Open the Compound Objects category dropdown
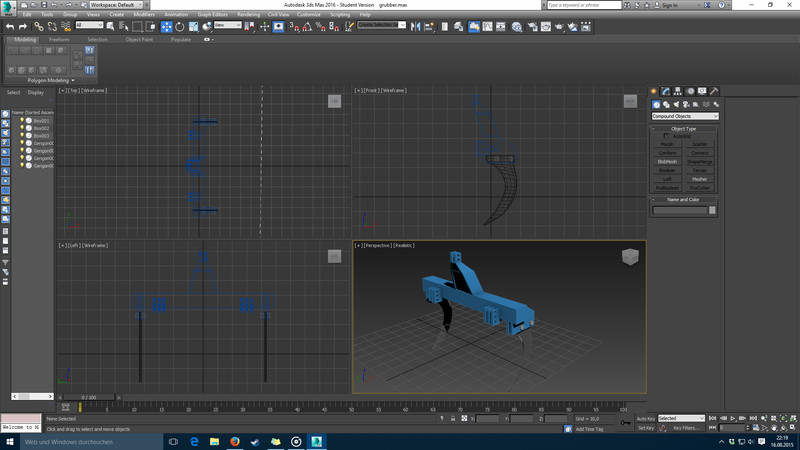The image size is (800, 450). (x=685, y=116)
